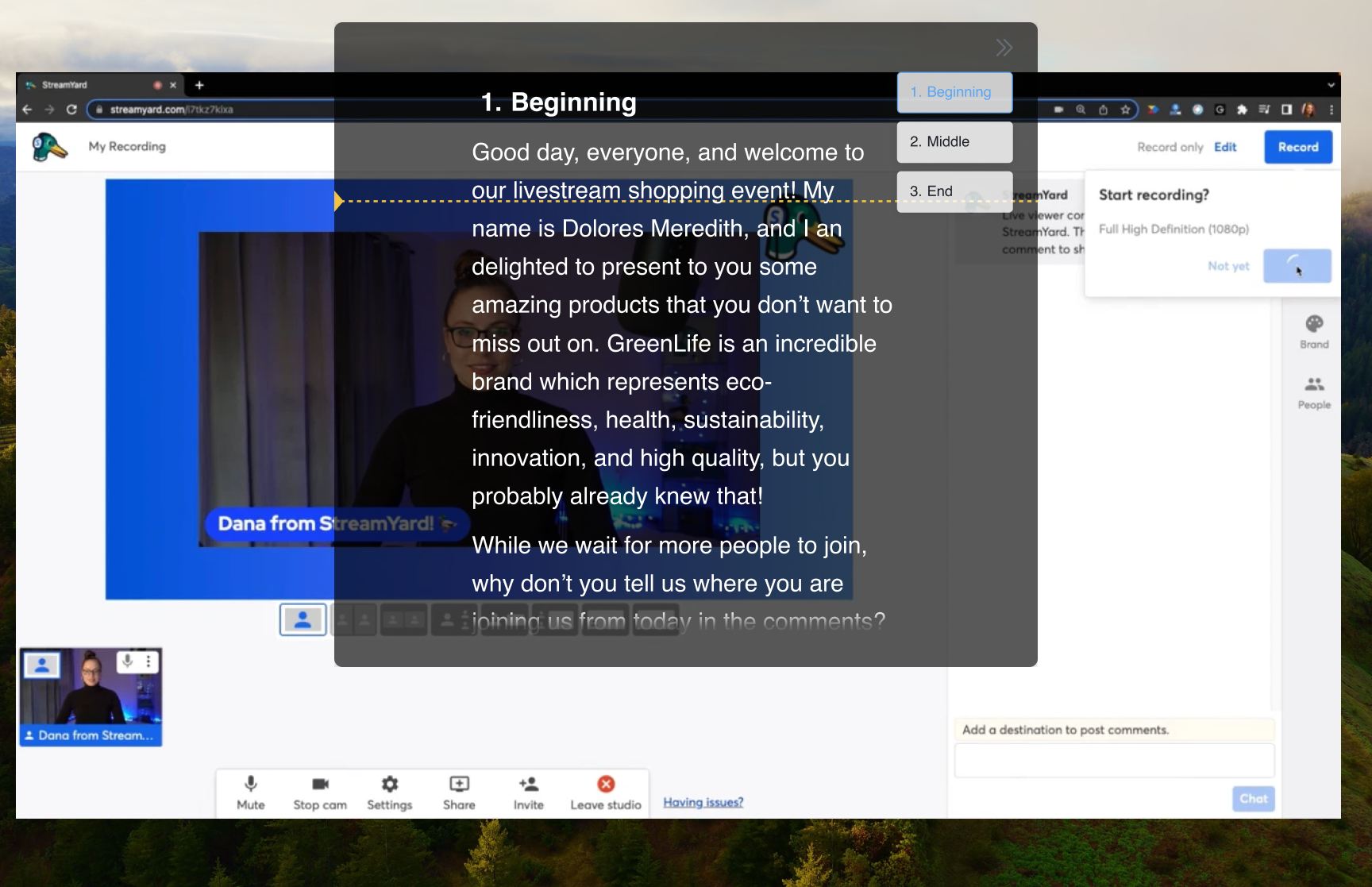Click the blue Record button
This screenshot has width=1372, height=887.
tap(1298, 147)
